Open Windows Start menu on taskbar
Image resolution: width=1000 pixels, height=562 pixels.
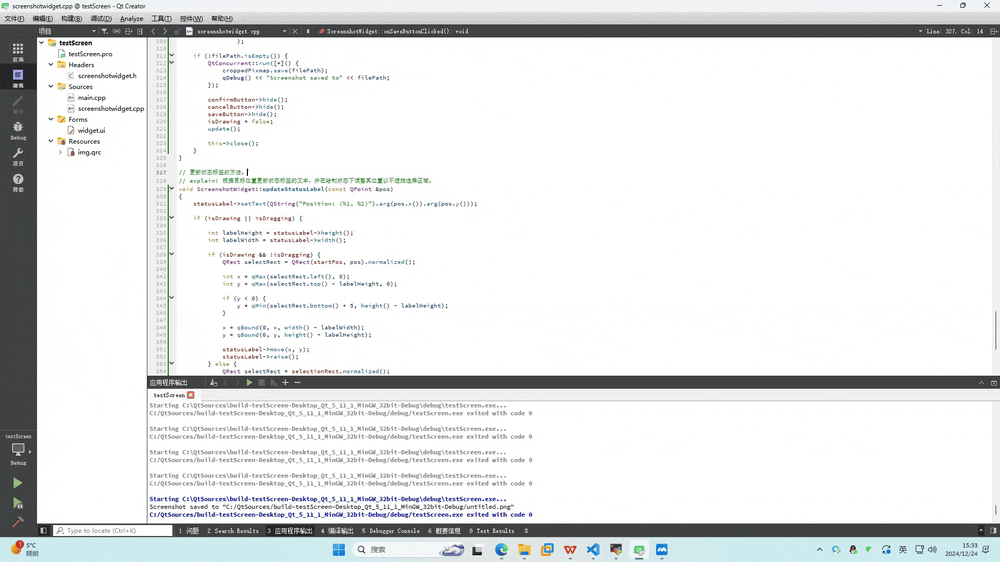pos(339,549)
